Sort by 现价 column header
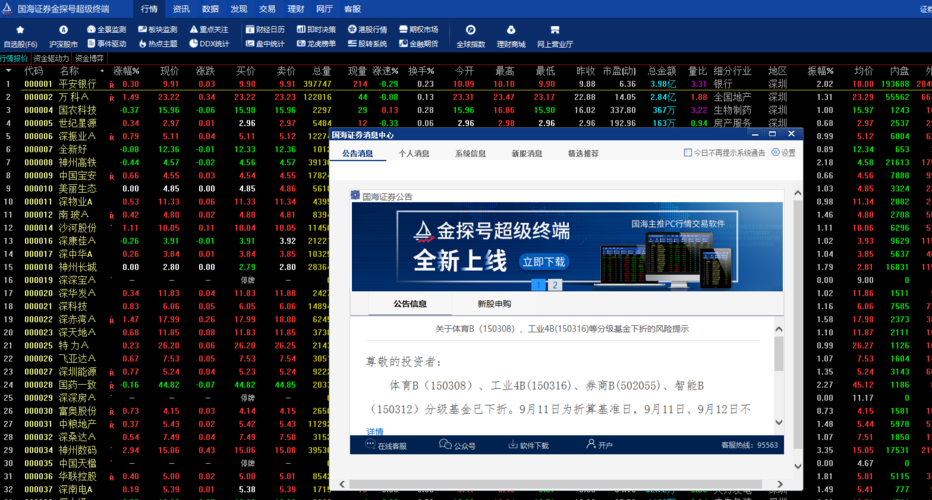 tap(170, 71)
